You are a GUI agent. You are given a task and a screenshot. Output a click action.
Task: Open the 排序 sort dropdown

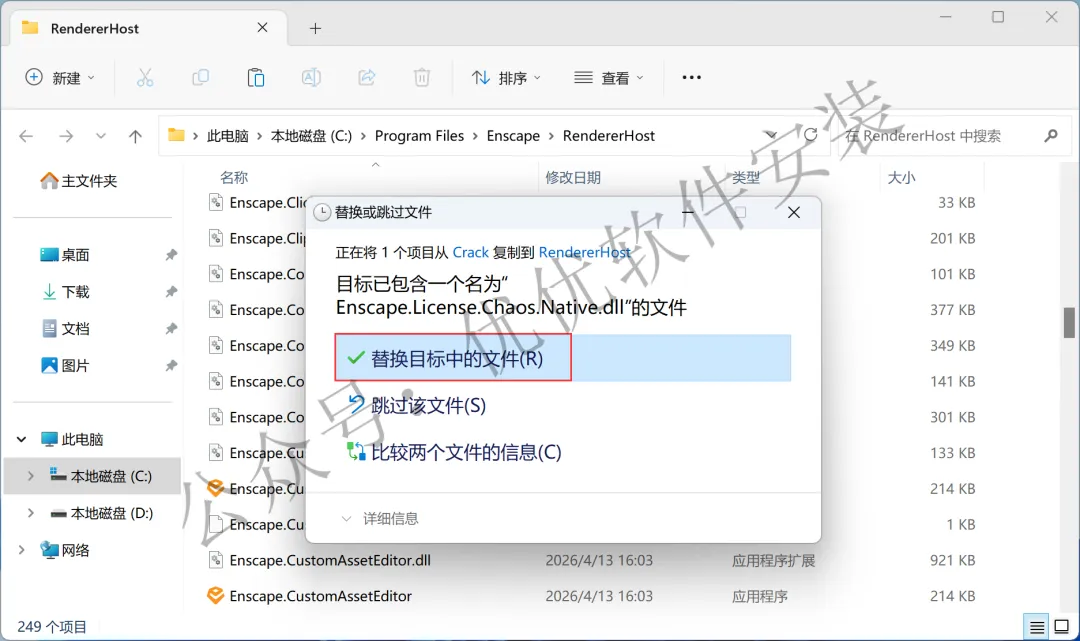506,78
